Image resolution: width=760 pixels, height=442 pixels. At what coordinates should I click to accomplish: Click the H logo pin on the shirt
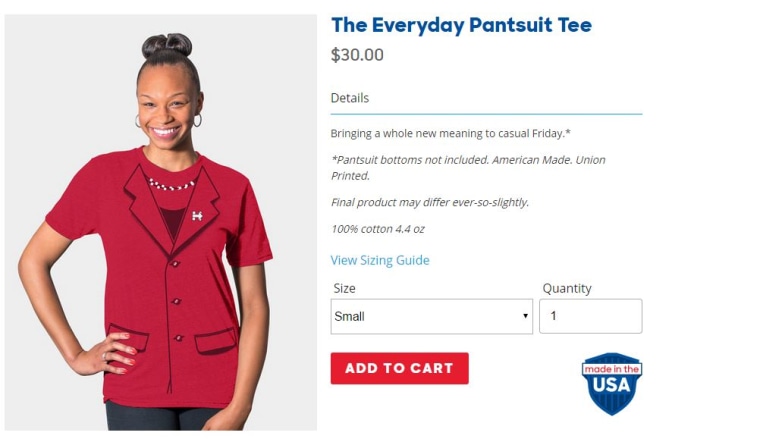(x=197, y=216)
